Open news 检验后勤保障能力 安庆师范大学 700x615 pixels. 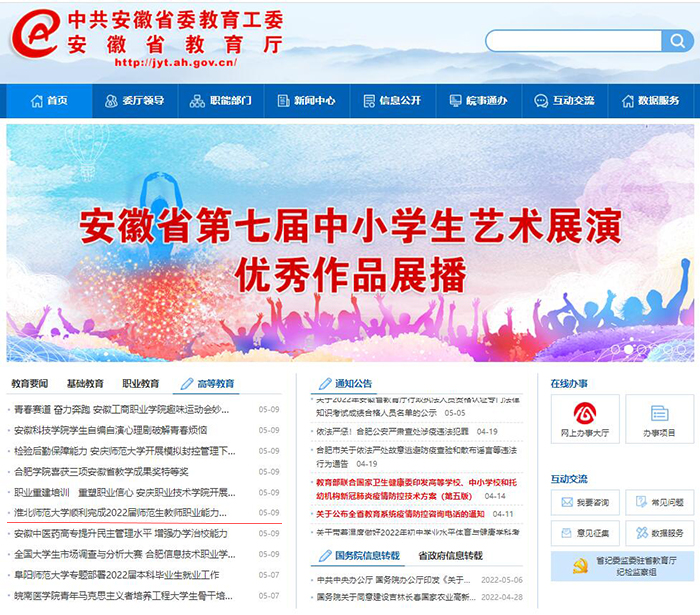(x=125, y=451)
